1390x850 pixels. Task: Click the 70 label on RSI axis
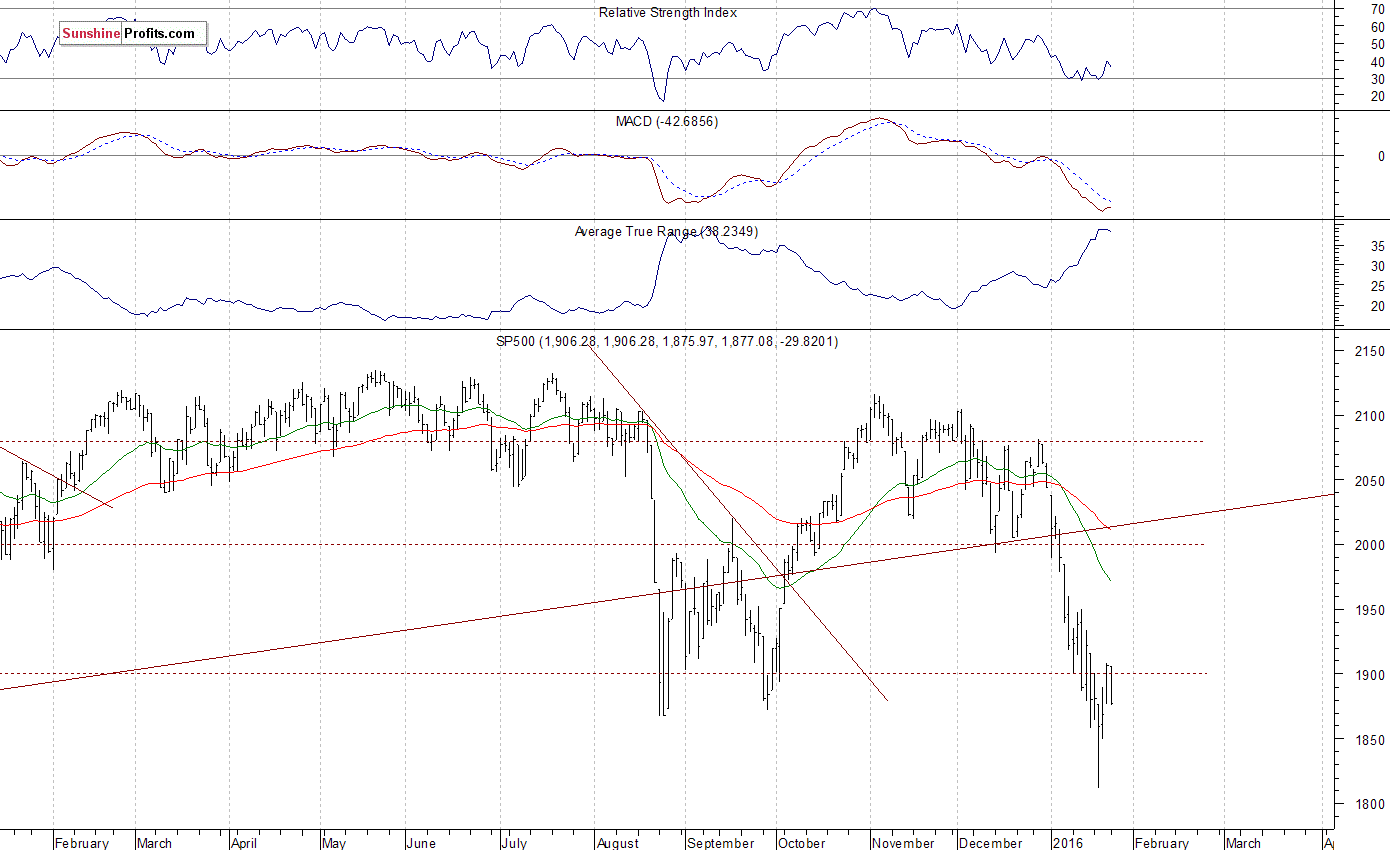tap(1377, 9)
